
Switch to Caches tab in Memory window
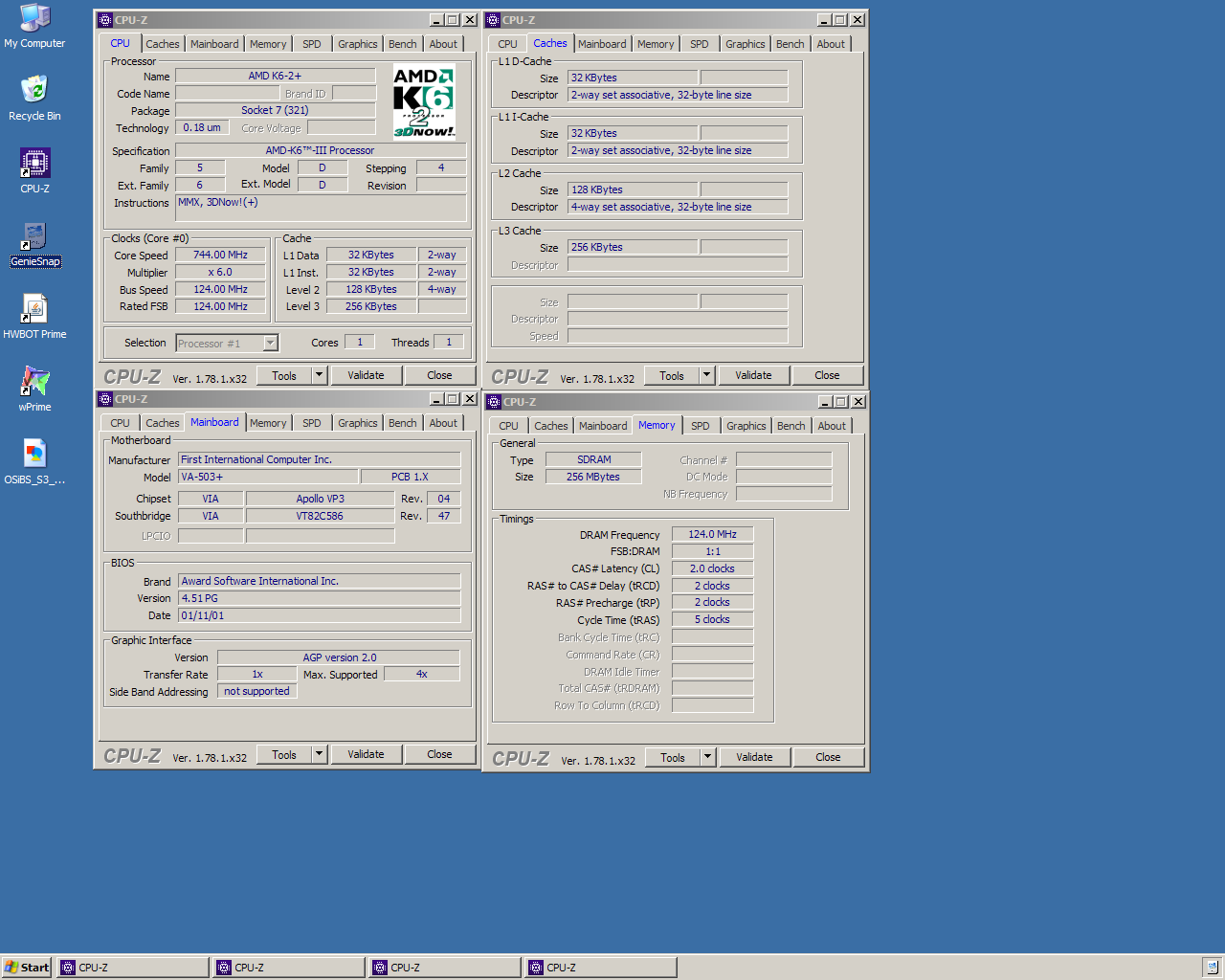tap(550, 426)
